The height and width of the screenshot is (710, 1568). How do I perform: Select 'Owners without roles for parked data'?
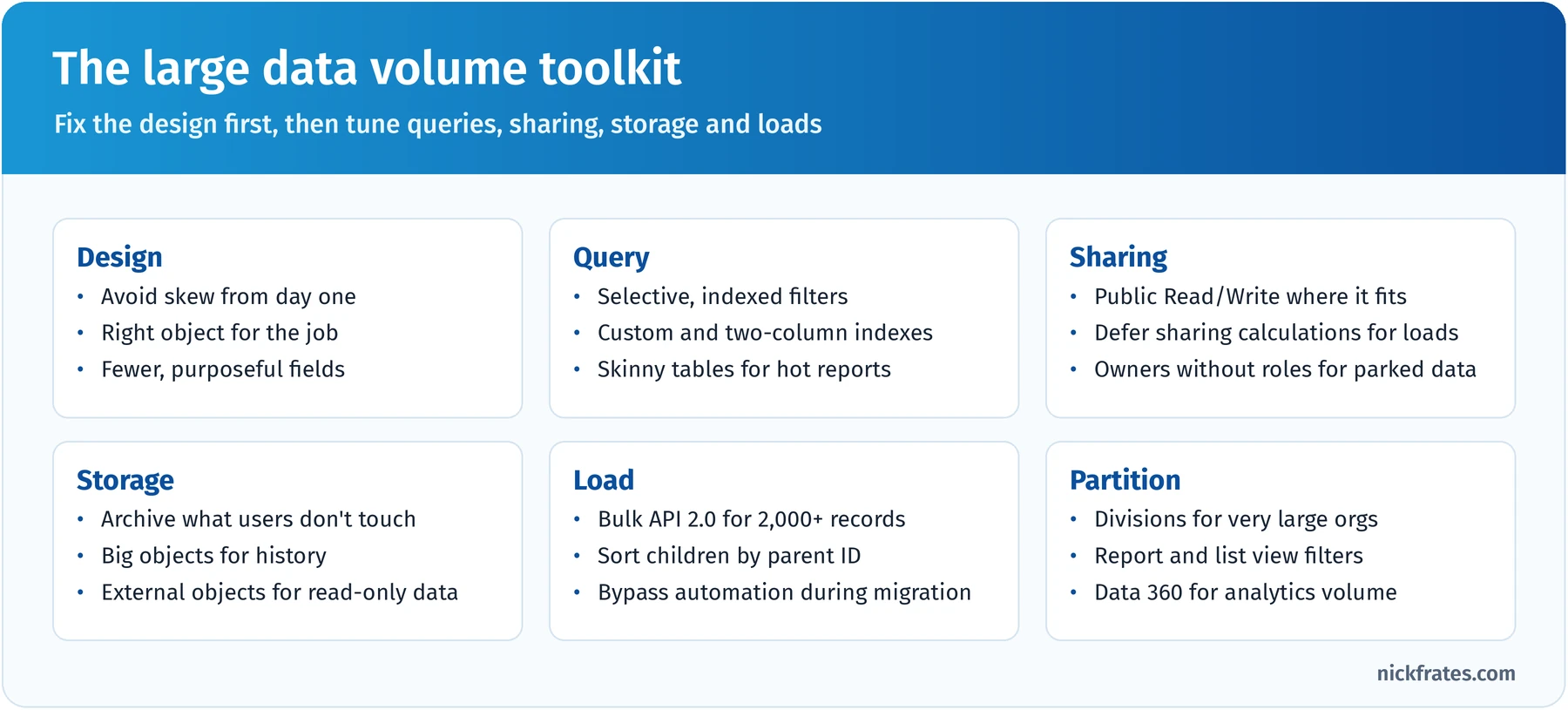click(x=1285, y=370)
